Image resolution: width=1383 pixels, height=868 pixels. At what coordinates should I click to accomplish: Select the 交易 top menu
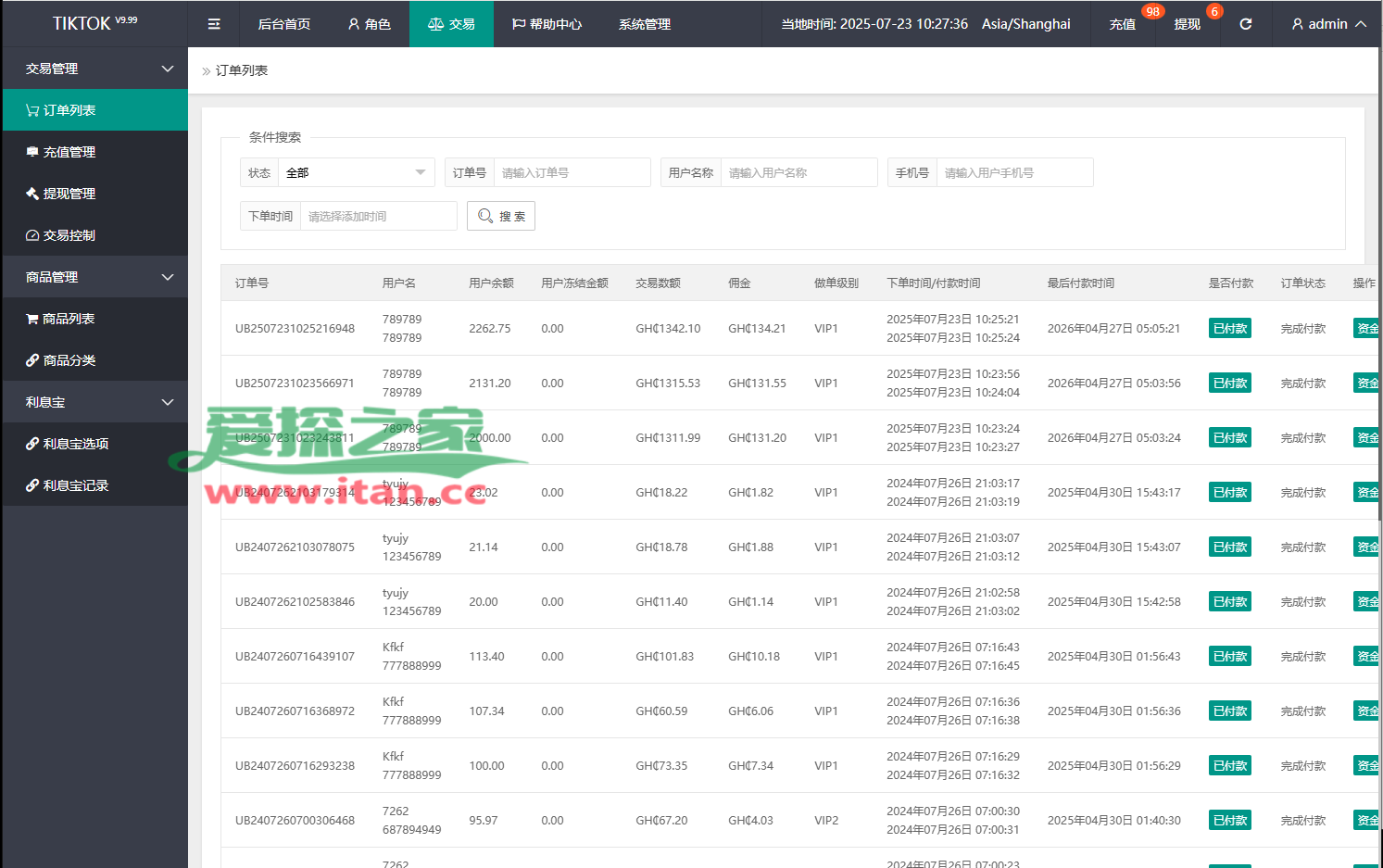click(x=452, y=24)
